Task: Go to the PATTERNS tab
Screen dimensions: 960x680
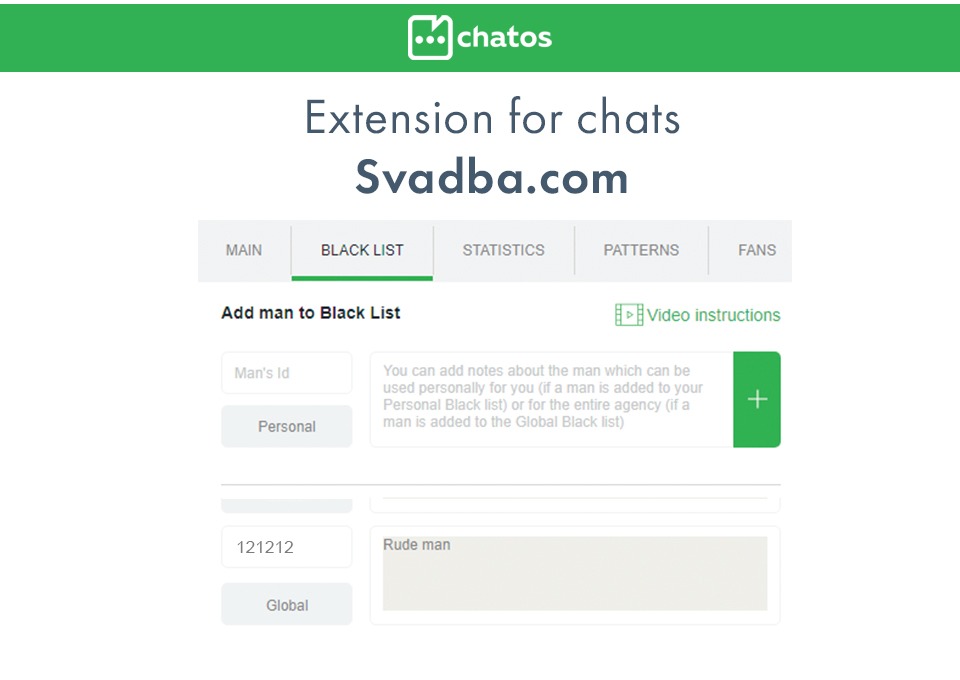Action: point(641,250)
